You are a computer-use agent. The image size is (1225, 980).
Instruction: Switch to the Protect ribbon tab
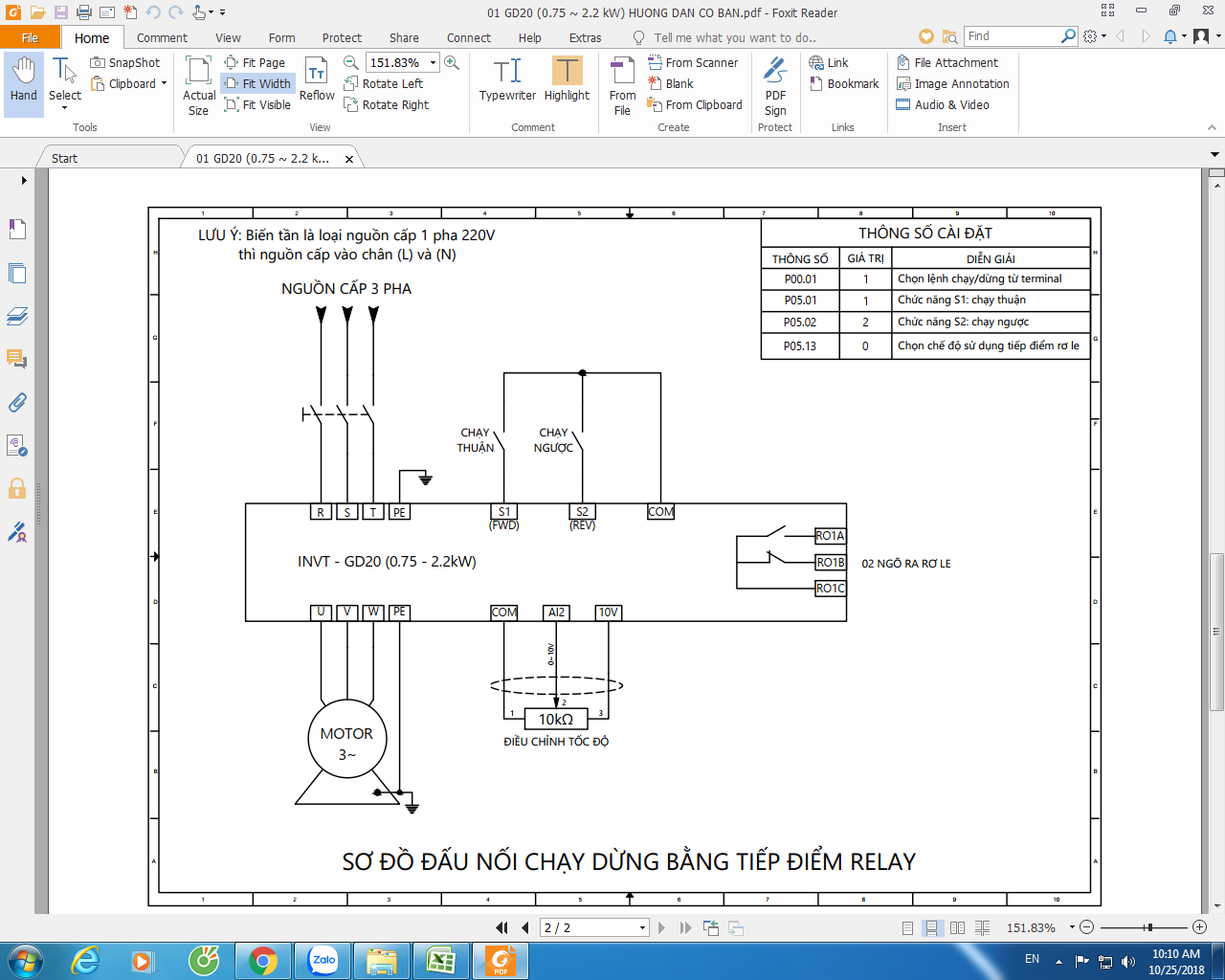(x=342, y=37)
